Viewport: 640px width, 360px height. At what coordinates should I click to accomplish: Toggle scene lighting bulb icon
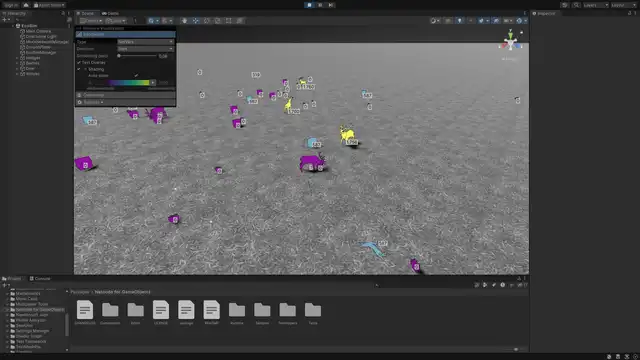(x=459, y=21)
